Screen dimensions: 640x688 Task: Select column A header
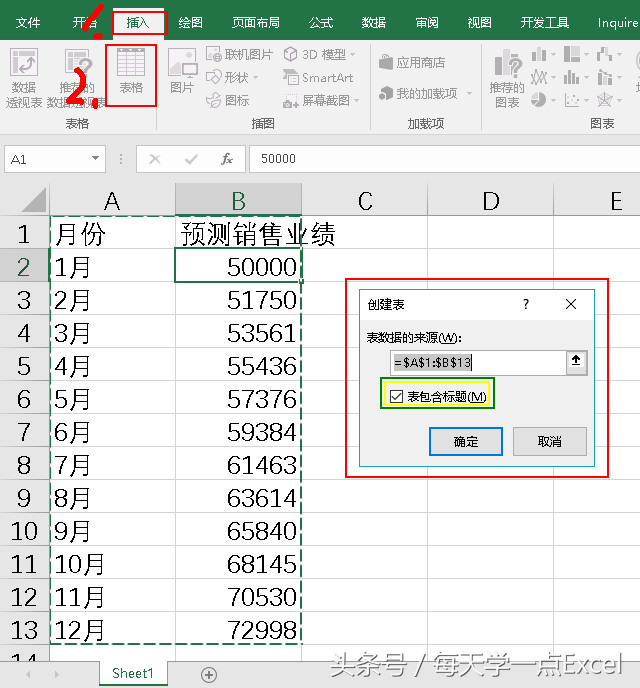pos(112,201)
